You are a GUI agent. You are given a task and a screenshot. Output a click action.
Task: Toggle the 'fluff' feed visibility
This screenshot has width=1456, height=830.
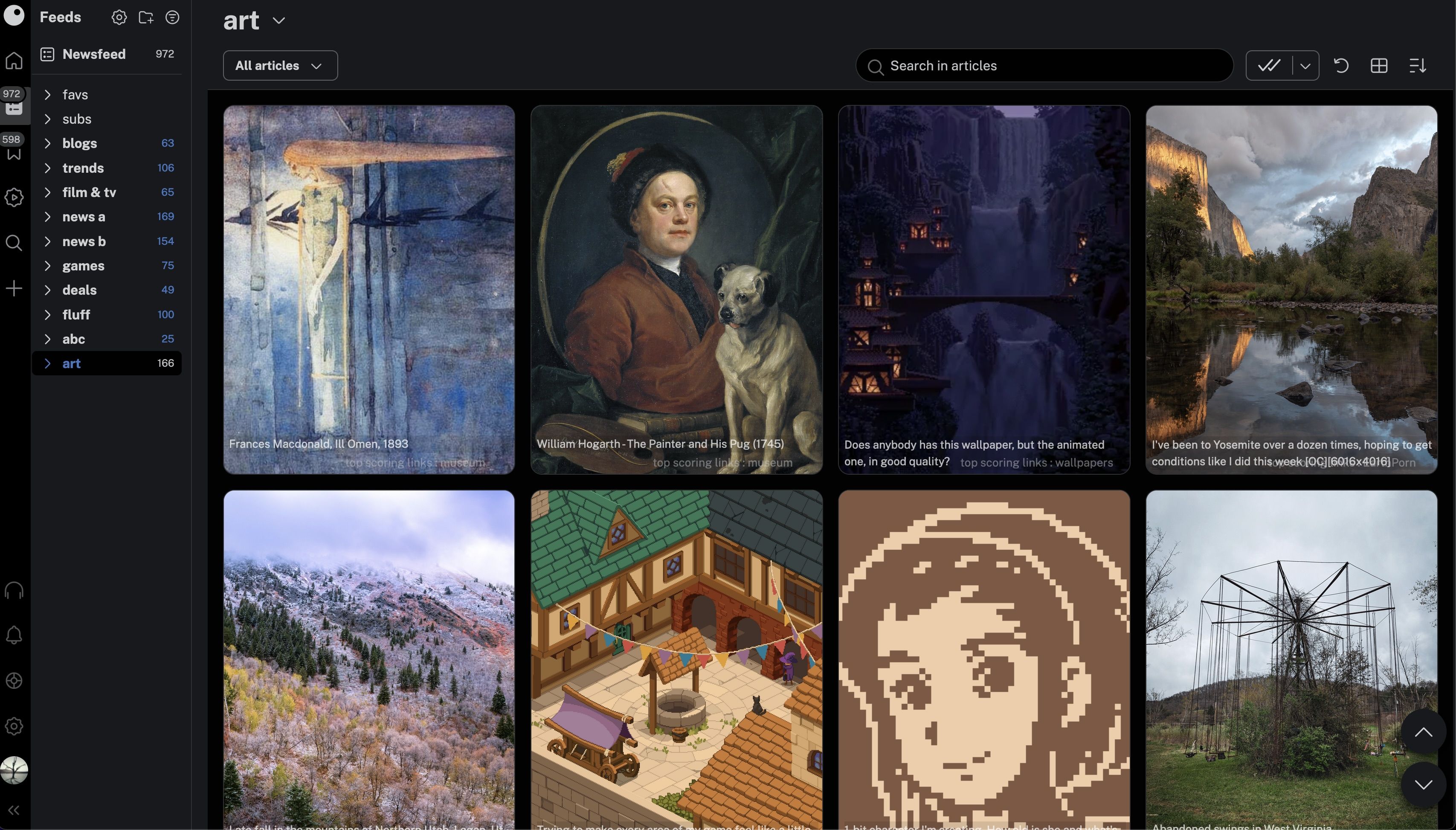coord(47,314)
